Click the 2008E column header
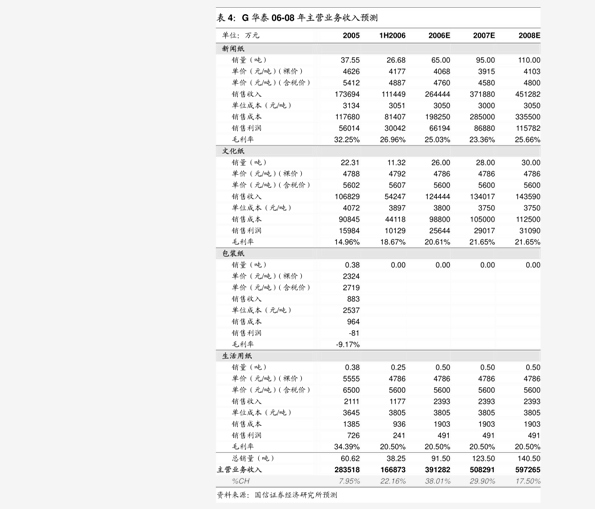The height and width of the screenshot is (509, 595). 529,35
